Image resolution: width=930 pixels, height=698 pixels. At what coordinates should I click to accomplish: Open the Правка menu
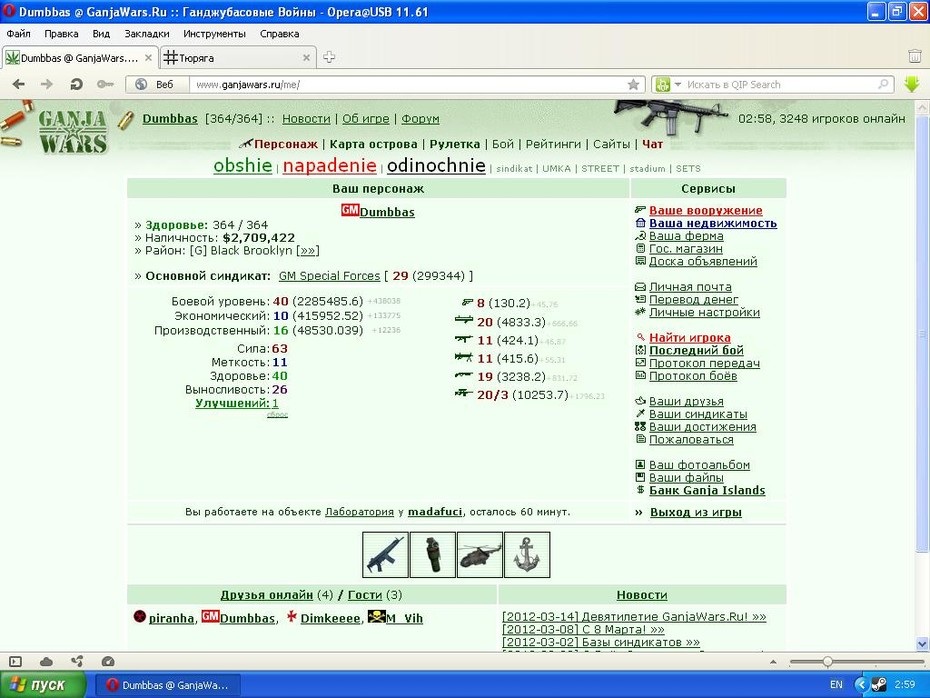61,34
